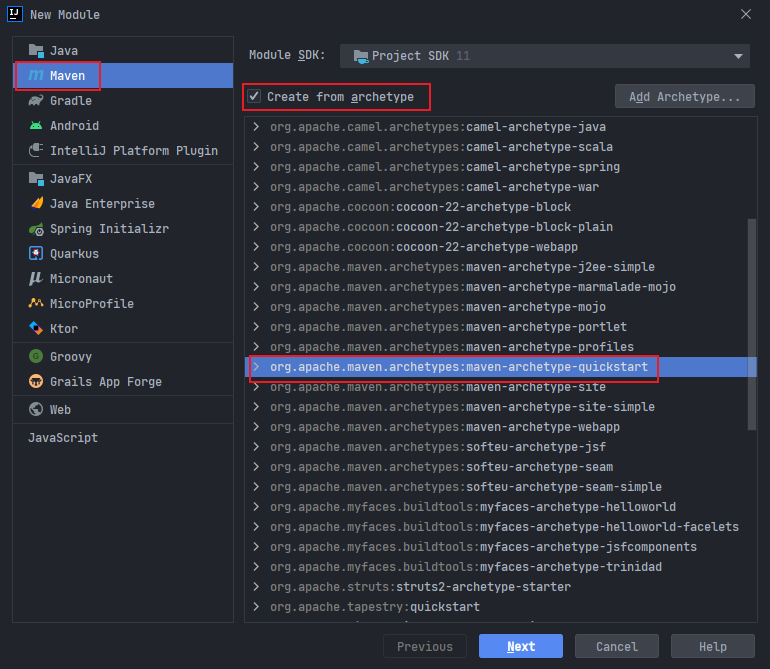The width and height of the screenshot is (770, 669).
Task: Select the Spring Initializr module type
Action: (123, 228)
